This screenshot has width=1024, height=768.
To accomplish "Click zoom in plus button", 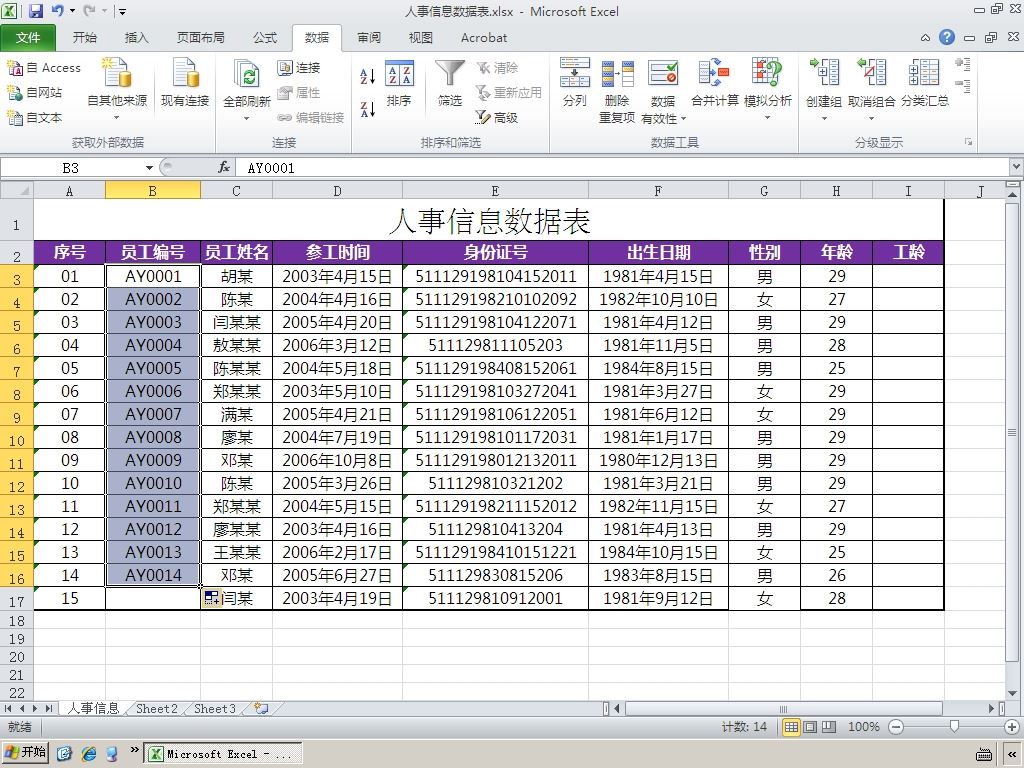I will coord(1012,727).
